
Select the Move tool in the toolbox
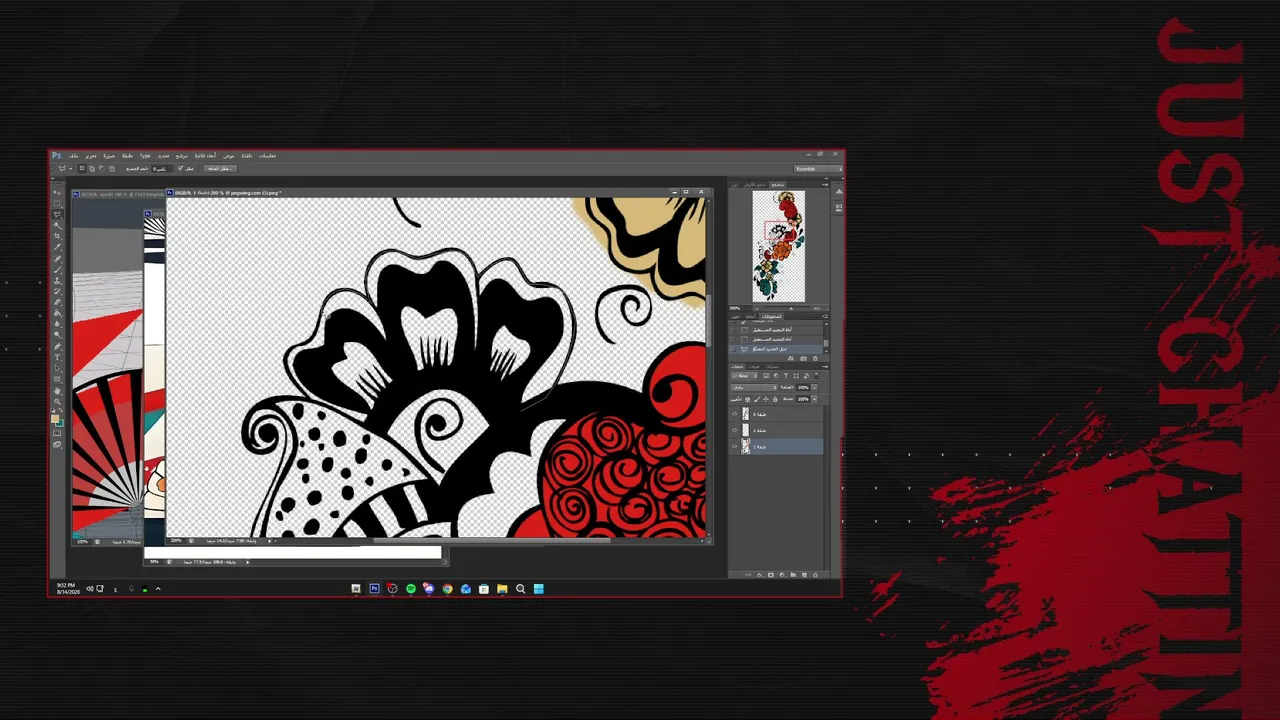57,192
